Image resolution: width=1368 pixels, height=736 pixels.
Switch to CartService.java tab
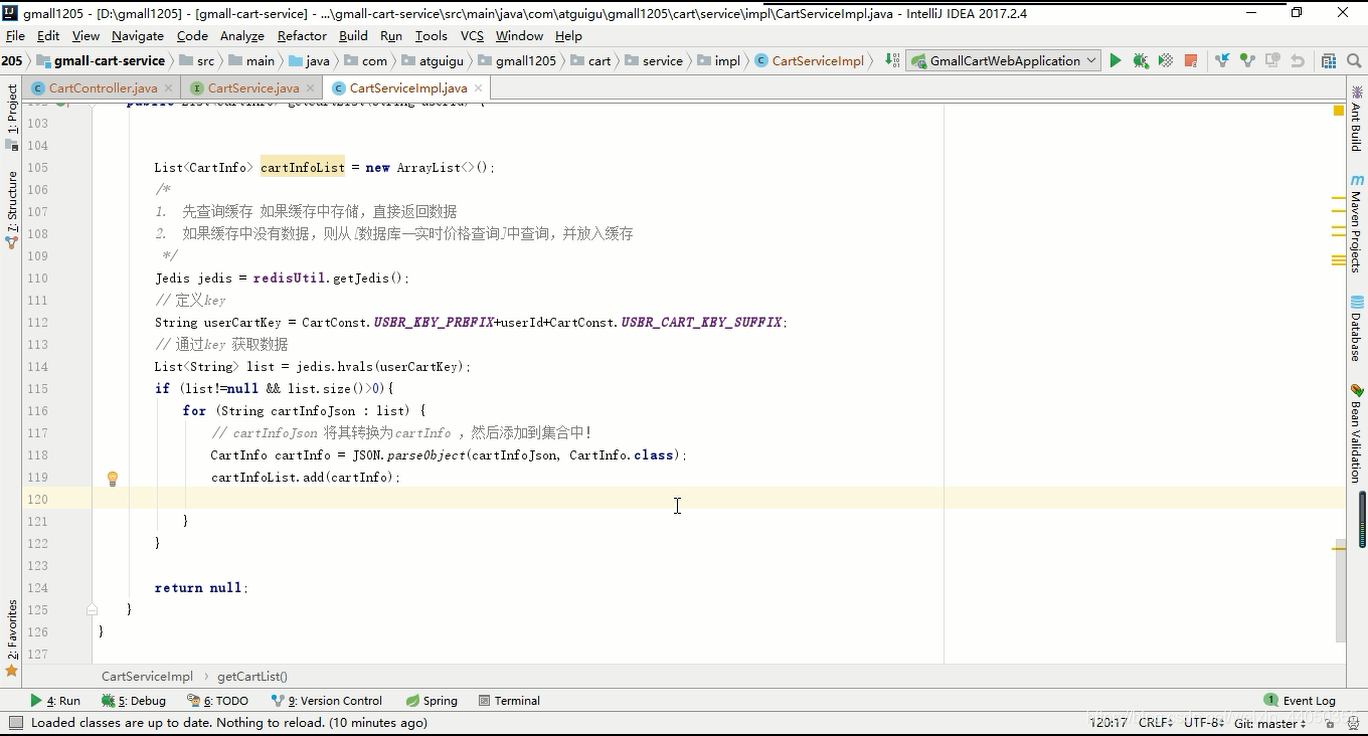coord(253,88)
